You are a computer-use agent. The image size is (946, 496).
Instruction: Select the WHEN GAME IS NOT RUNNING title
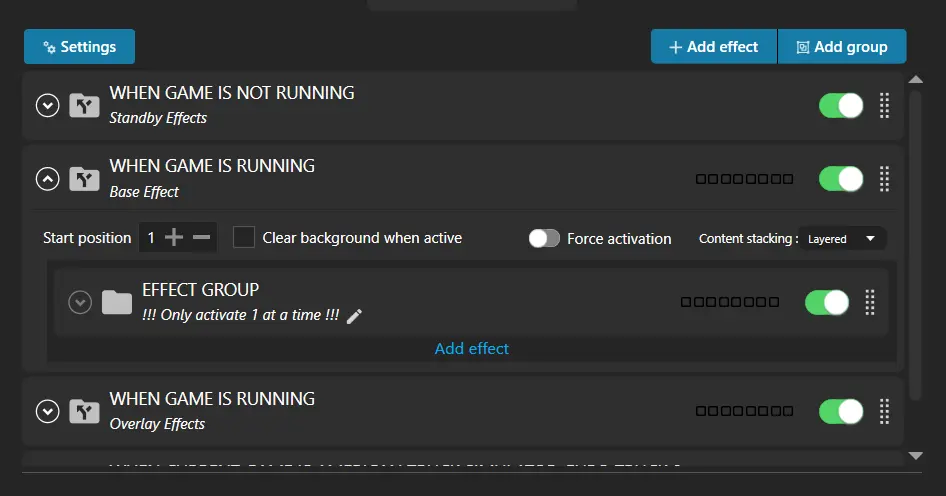[x=232, y=93]
